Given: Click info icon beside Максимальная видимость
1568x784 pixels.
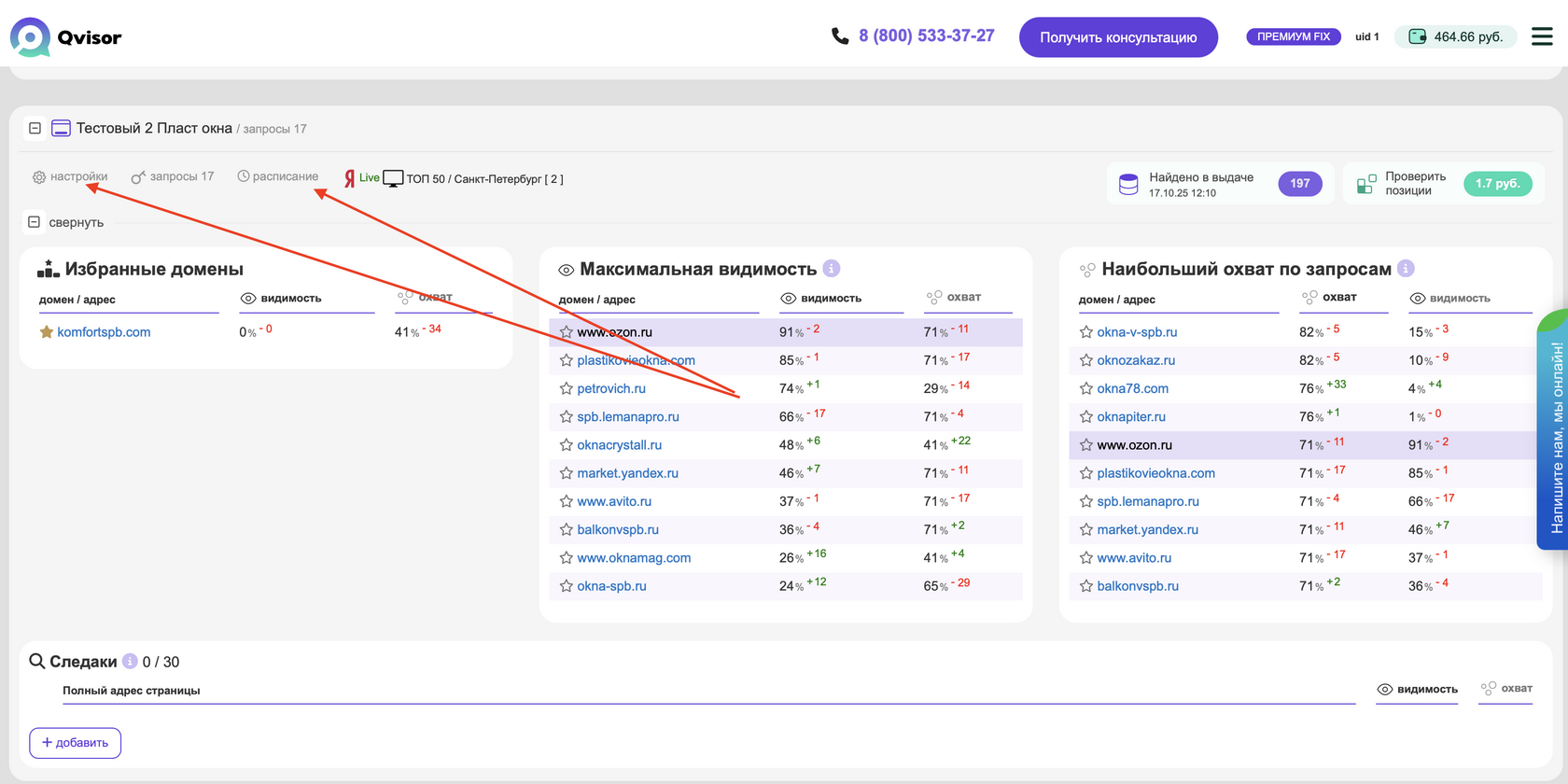Looking at the screenshot, I should (832, 269).
